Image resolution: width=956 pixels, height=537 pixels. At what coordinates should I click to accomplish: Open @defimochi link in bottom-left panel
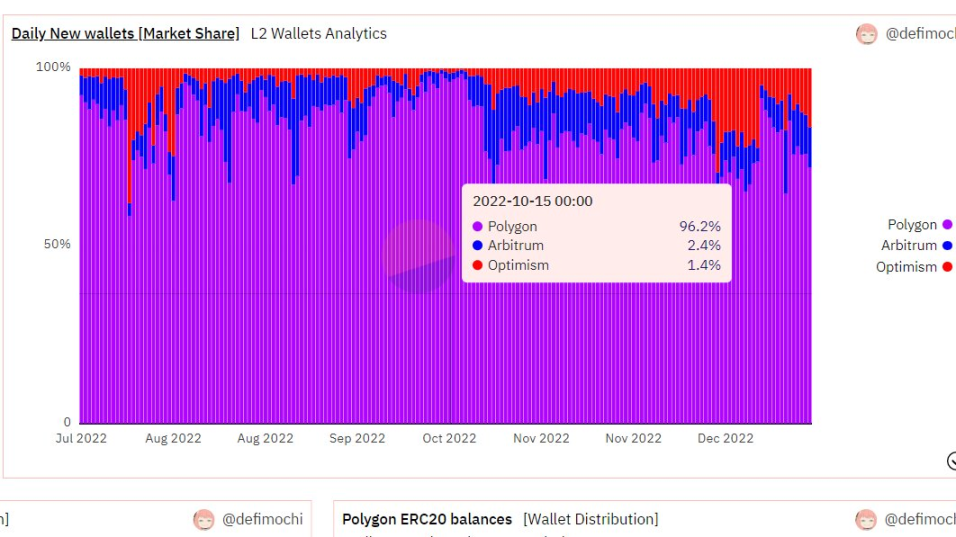[x=262, y=520]
